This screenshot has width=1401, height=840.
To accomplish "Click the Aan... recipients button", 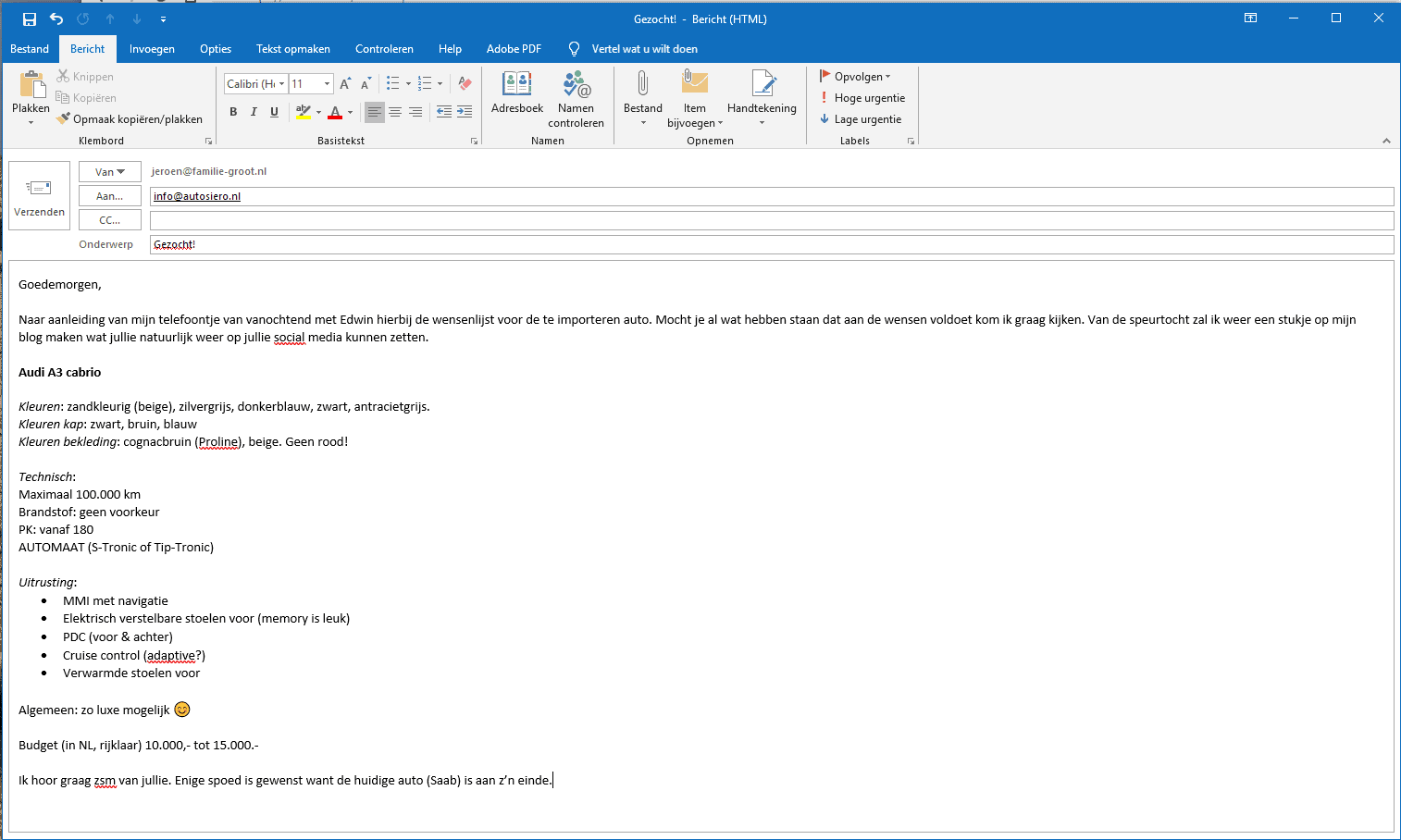I will 109,196.
